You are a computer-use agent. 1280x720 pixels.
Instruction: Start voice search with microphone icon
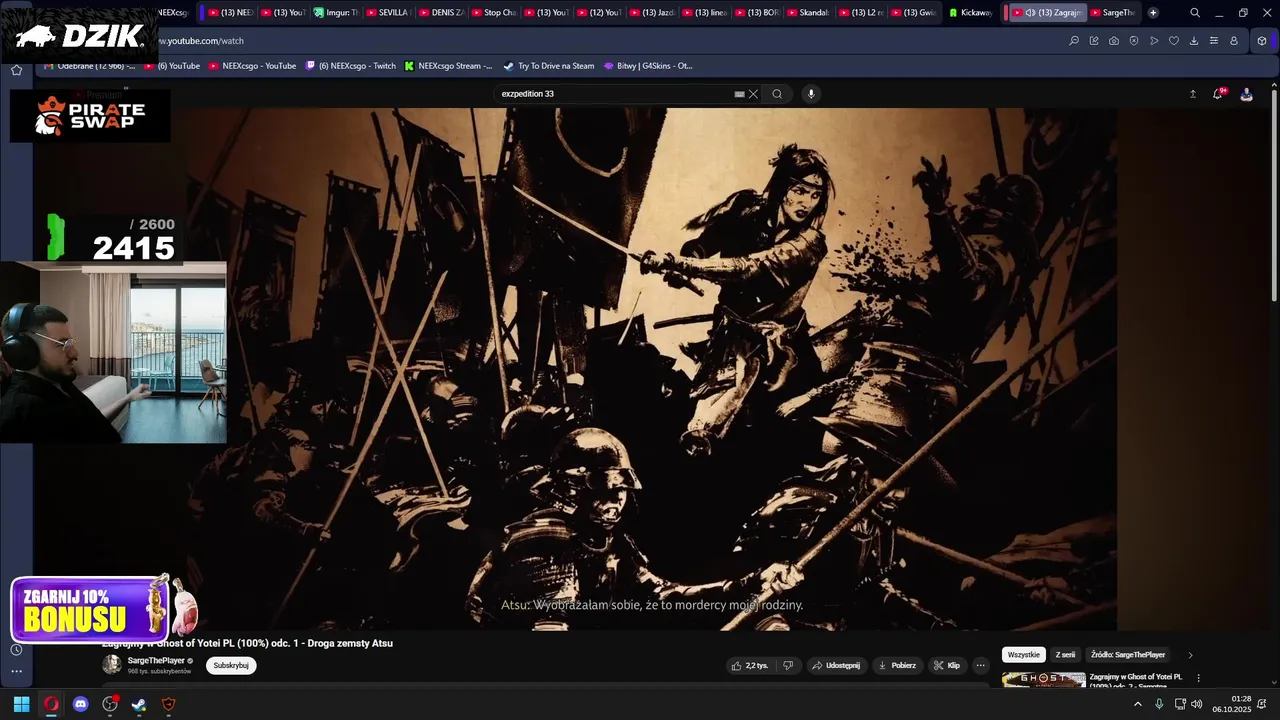811,94
